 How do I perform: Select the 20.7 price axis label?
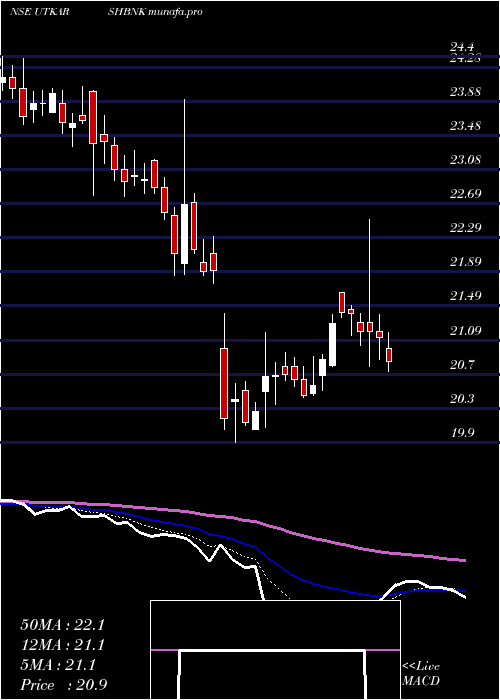coord(462,364)
